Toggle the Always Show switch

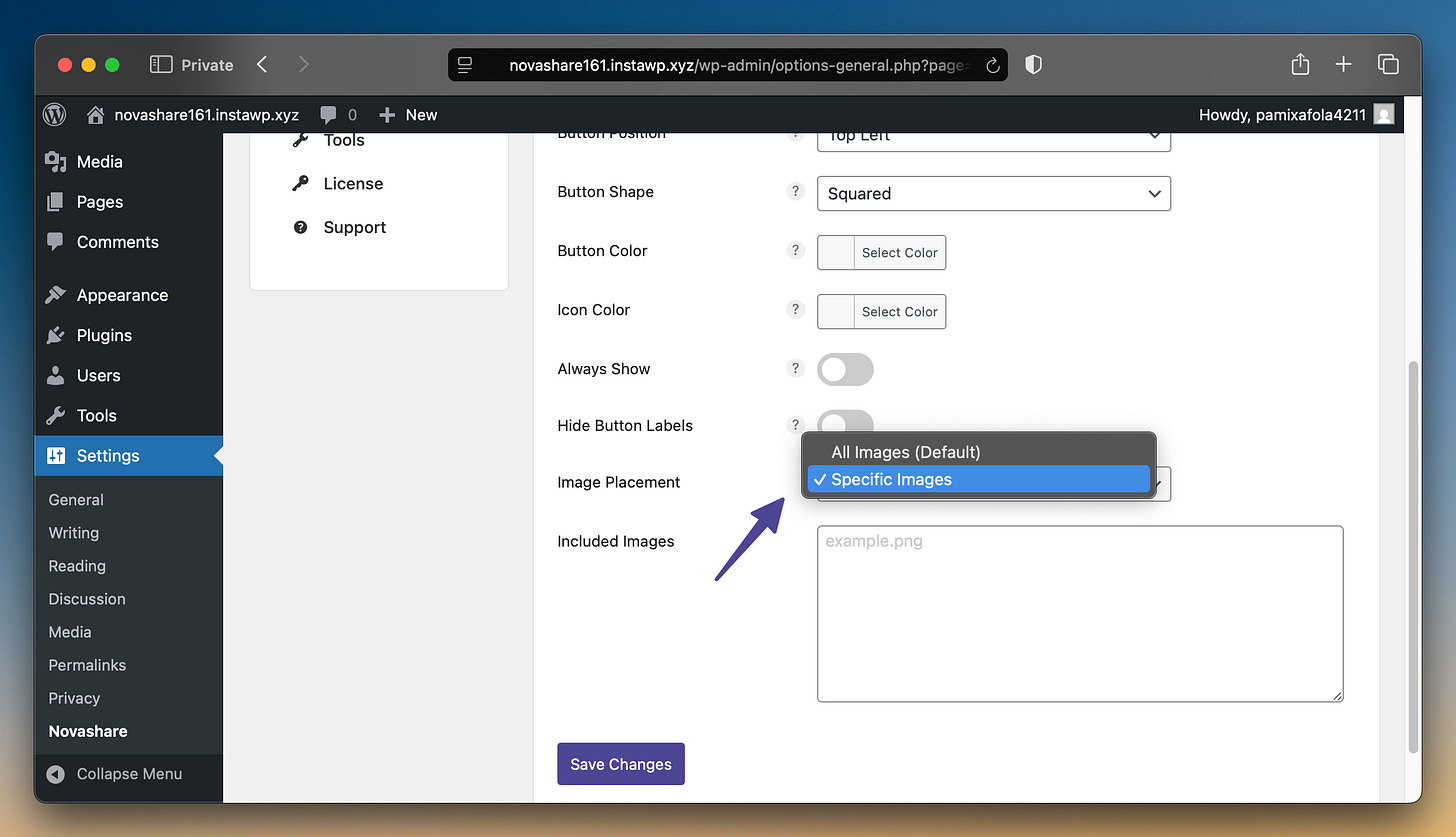[845, 369]
